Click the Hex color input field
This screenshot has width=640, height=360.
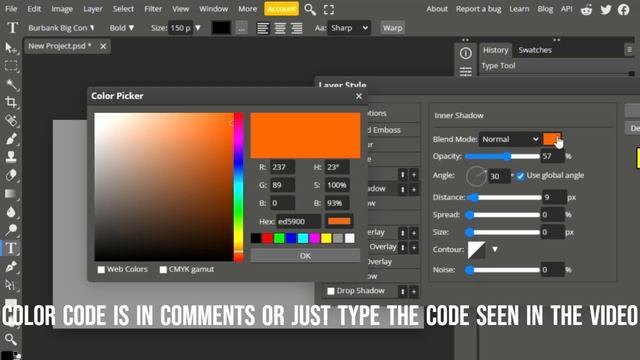coord(298,221)
